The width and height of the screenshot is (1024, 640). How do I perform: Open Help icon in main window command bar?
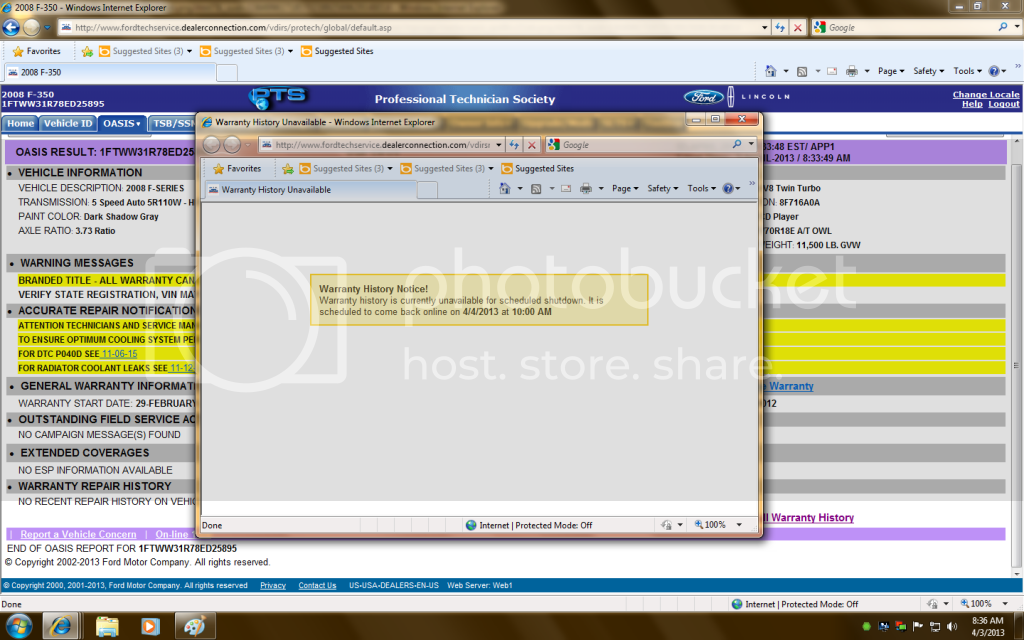point(994,71)
